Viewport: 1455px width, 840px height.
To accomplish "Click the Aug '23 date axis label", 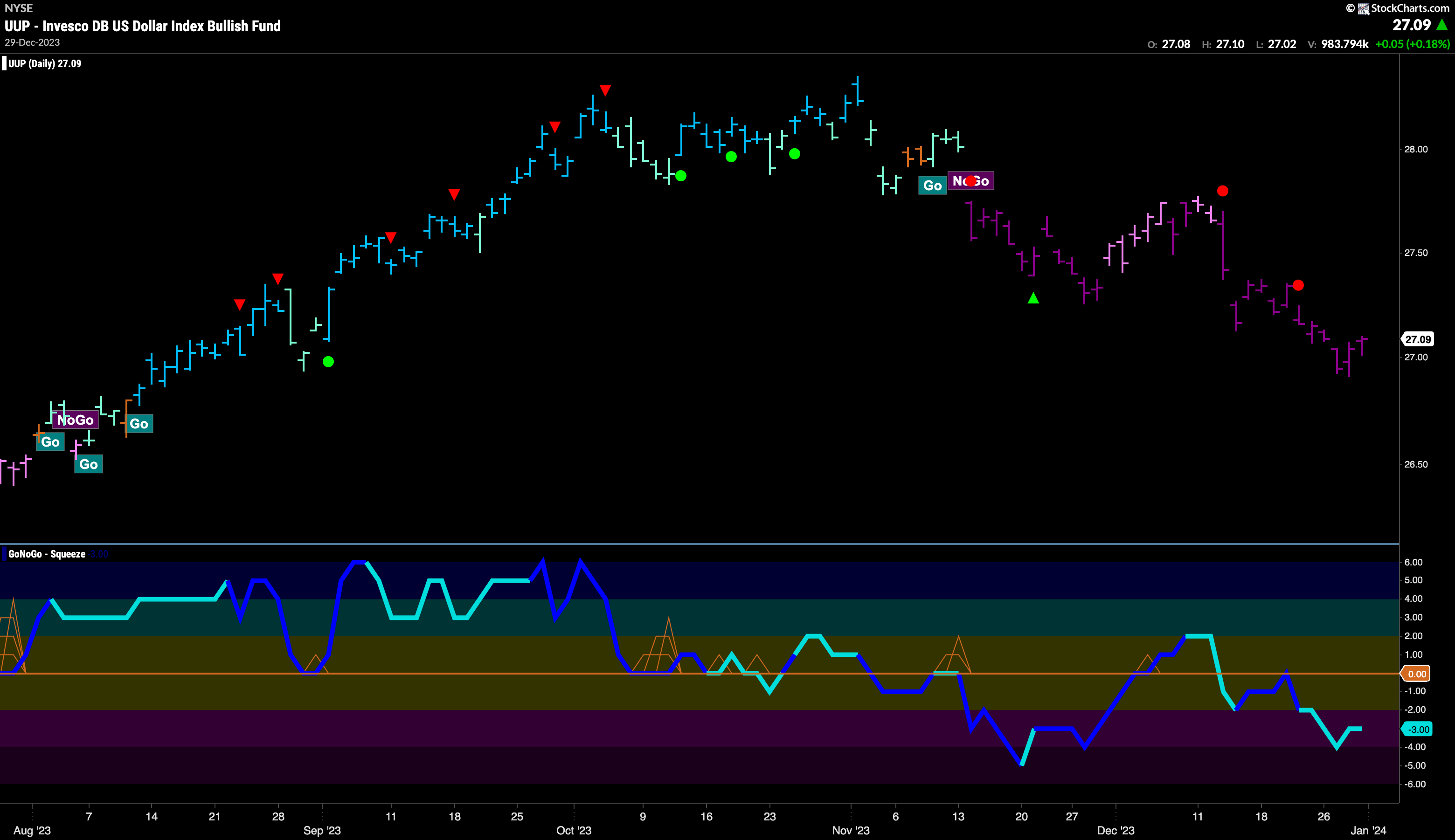I will coord(32,830).
